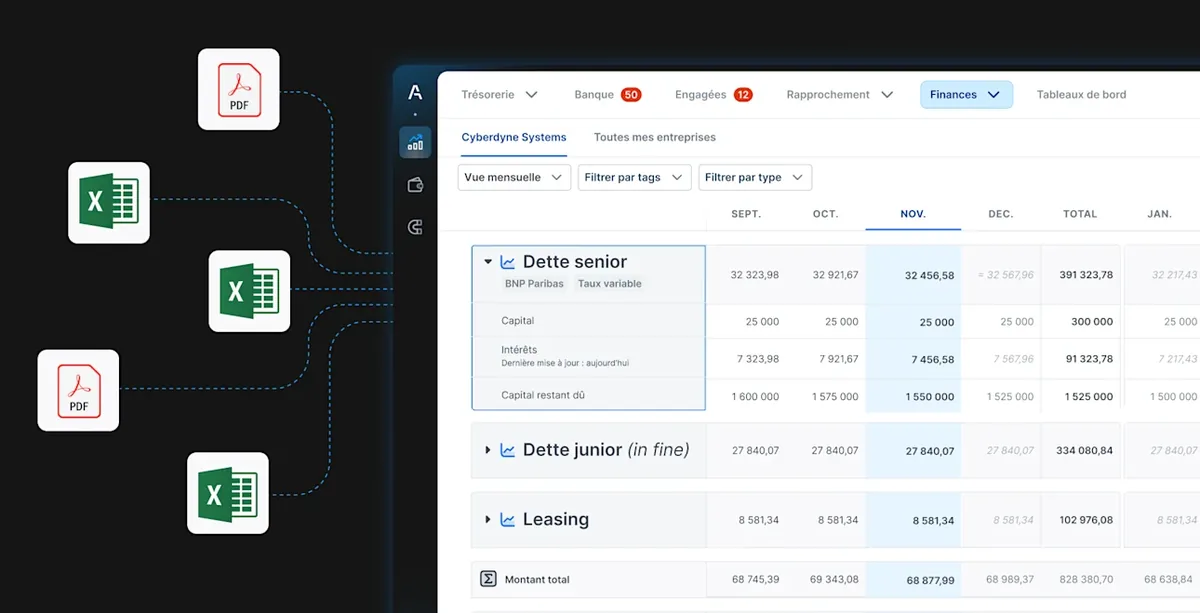Click Montant total cell 828 380,70

click(x=1084, y=580)
